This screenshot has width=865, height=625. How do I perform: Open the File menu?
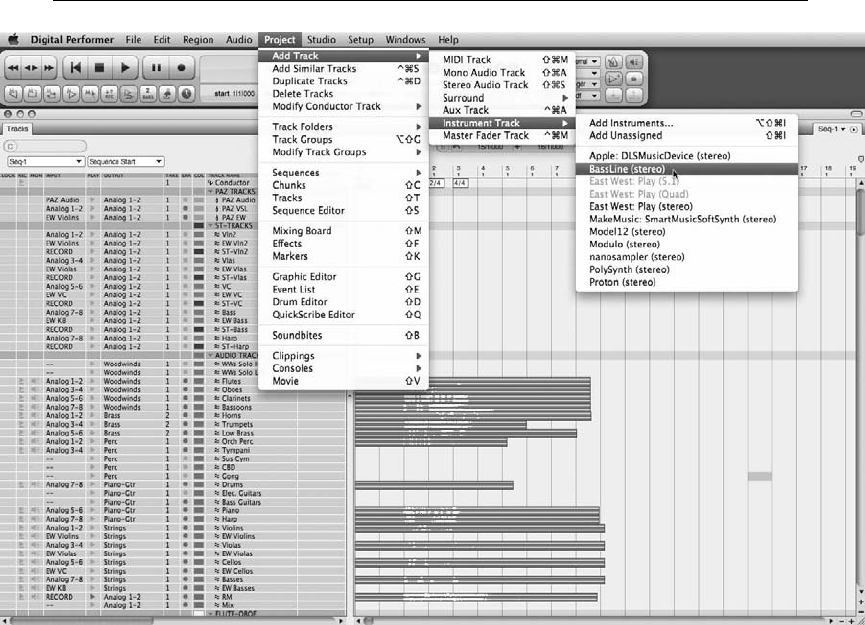(133, 40)
